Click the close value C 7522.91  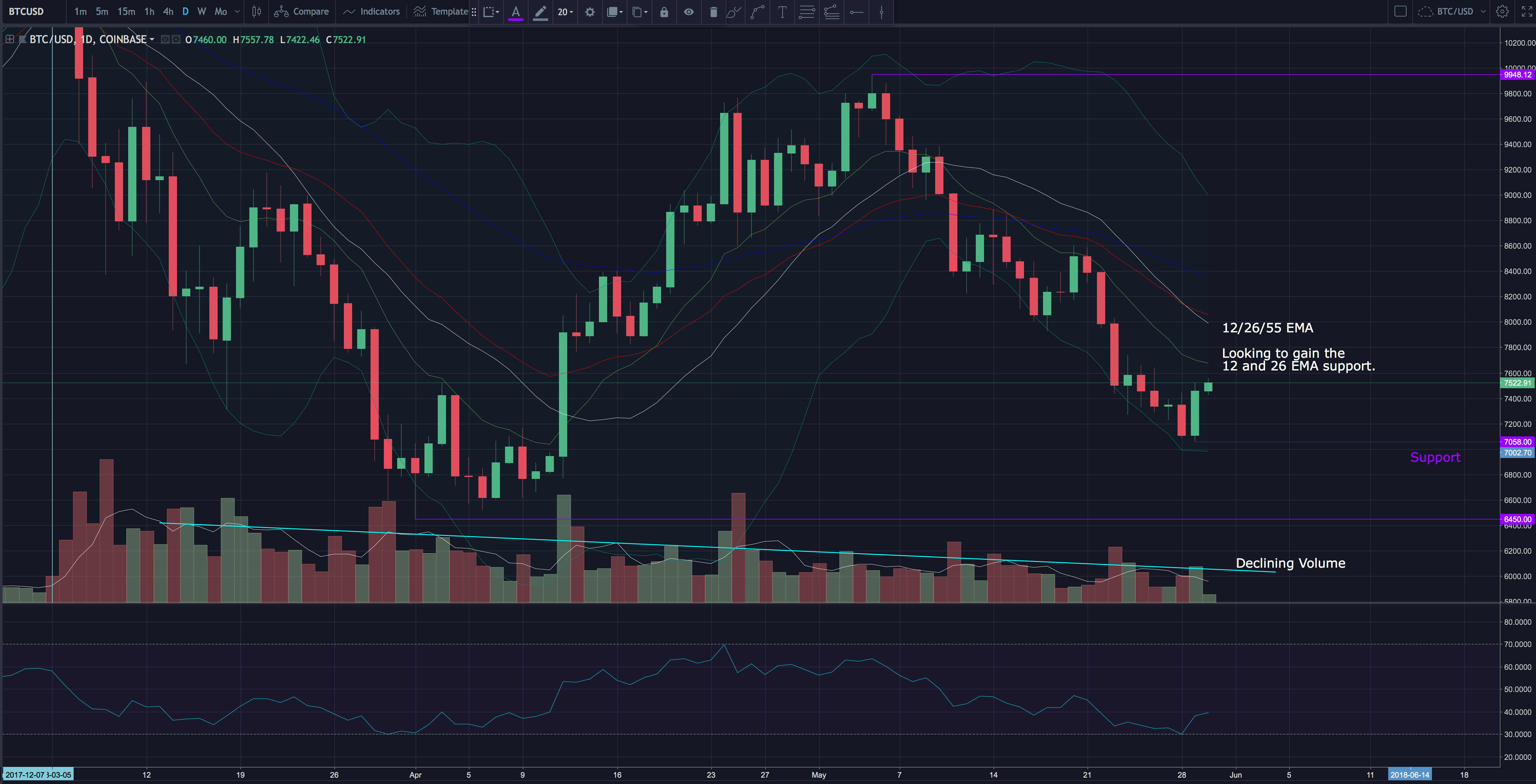[x=346, y=39]
